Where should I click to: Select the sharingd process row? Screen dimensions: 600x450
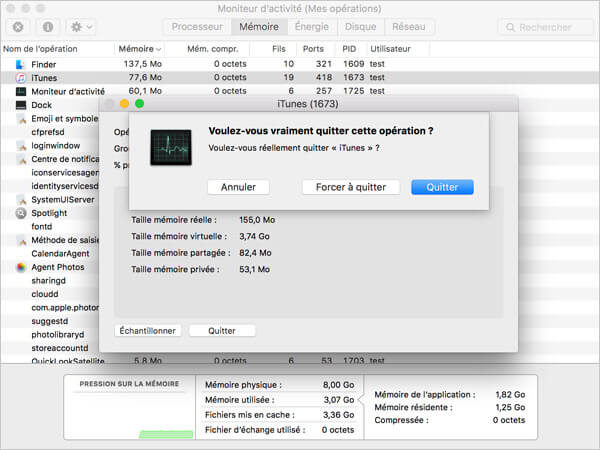(50, 280)
